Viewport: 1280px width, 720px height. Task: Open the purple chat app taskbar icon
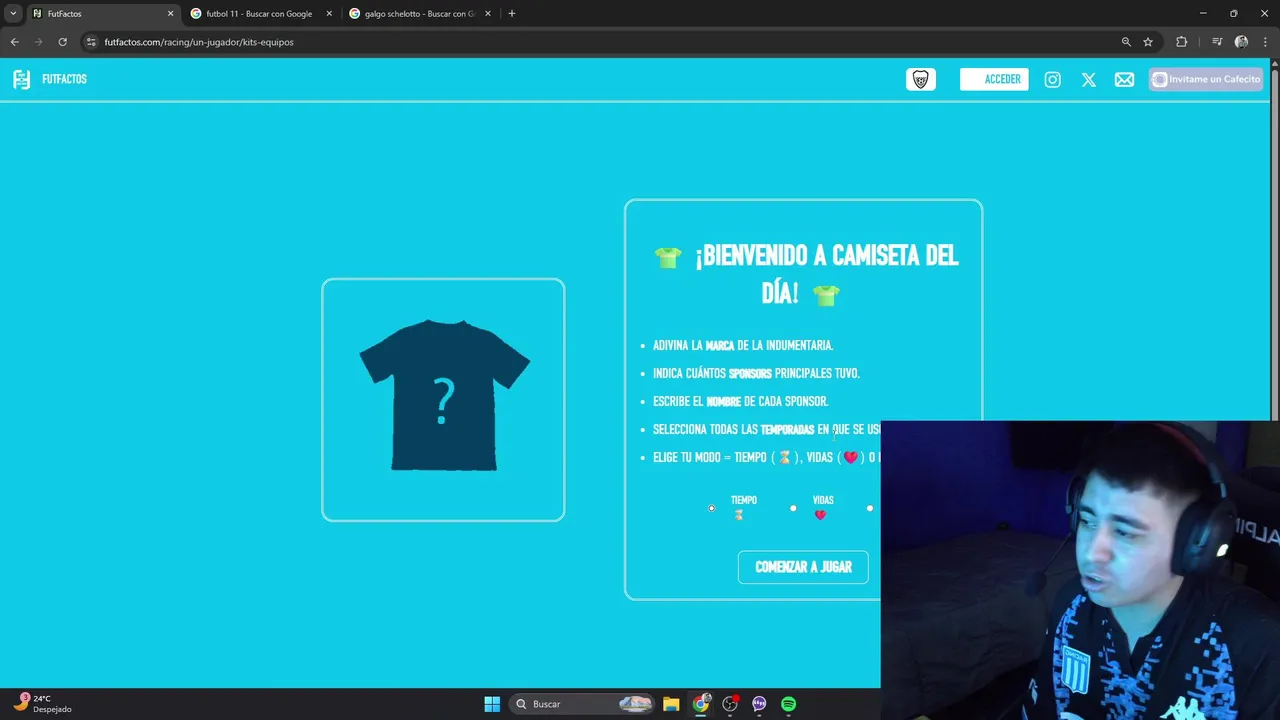[x=759, y=704]
